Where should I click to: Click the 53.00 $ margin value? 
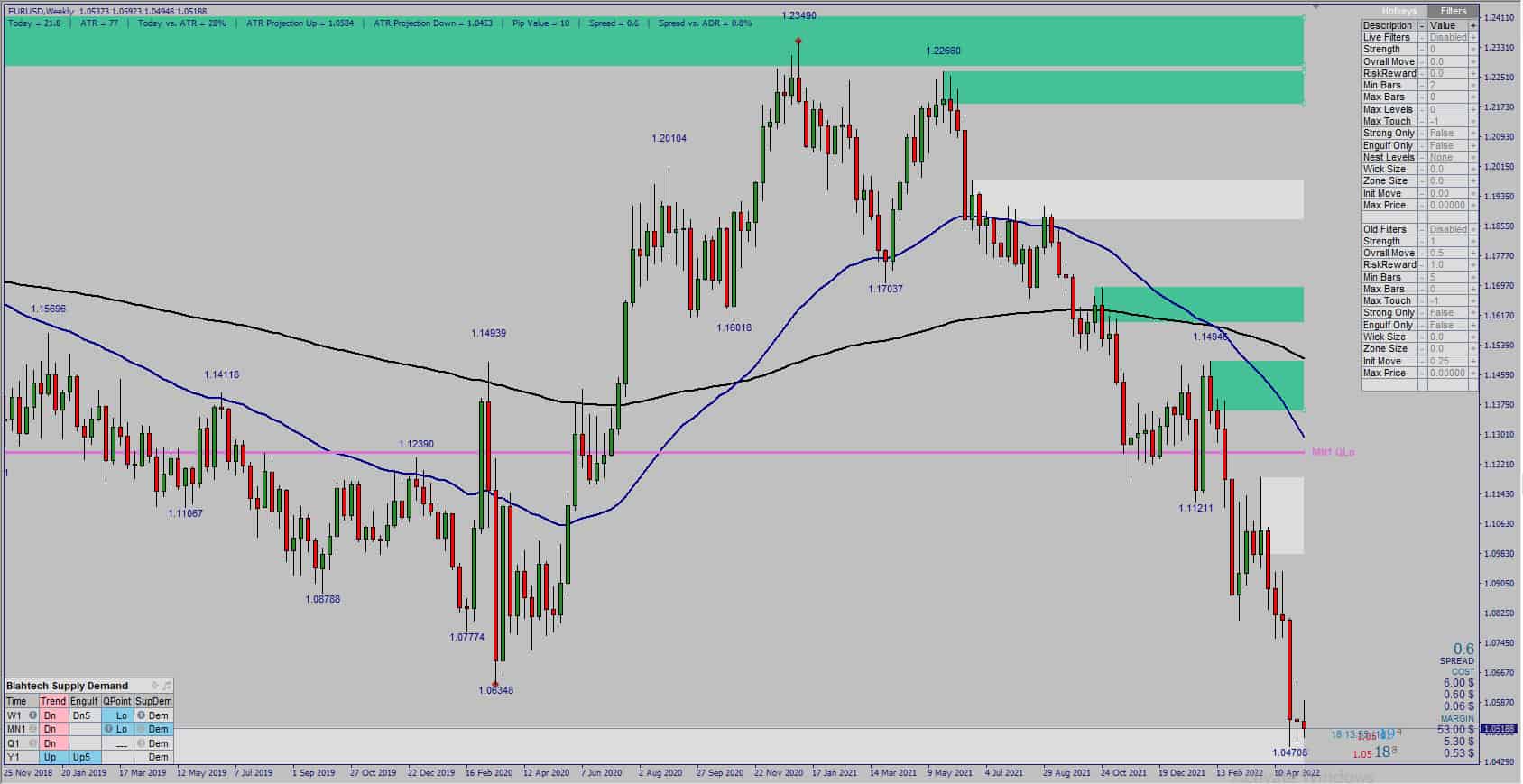1456,730
